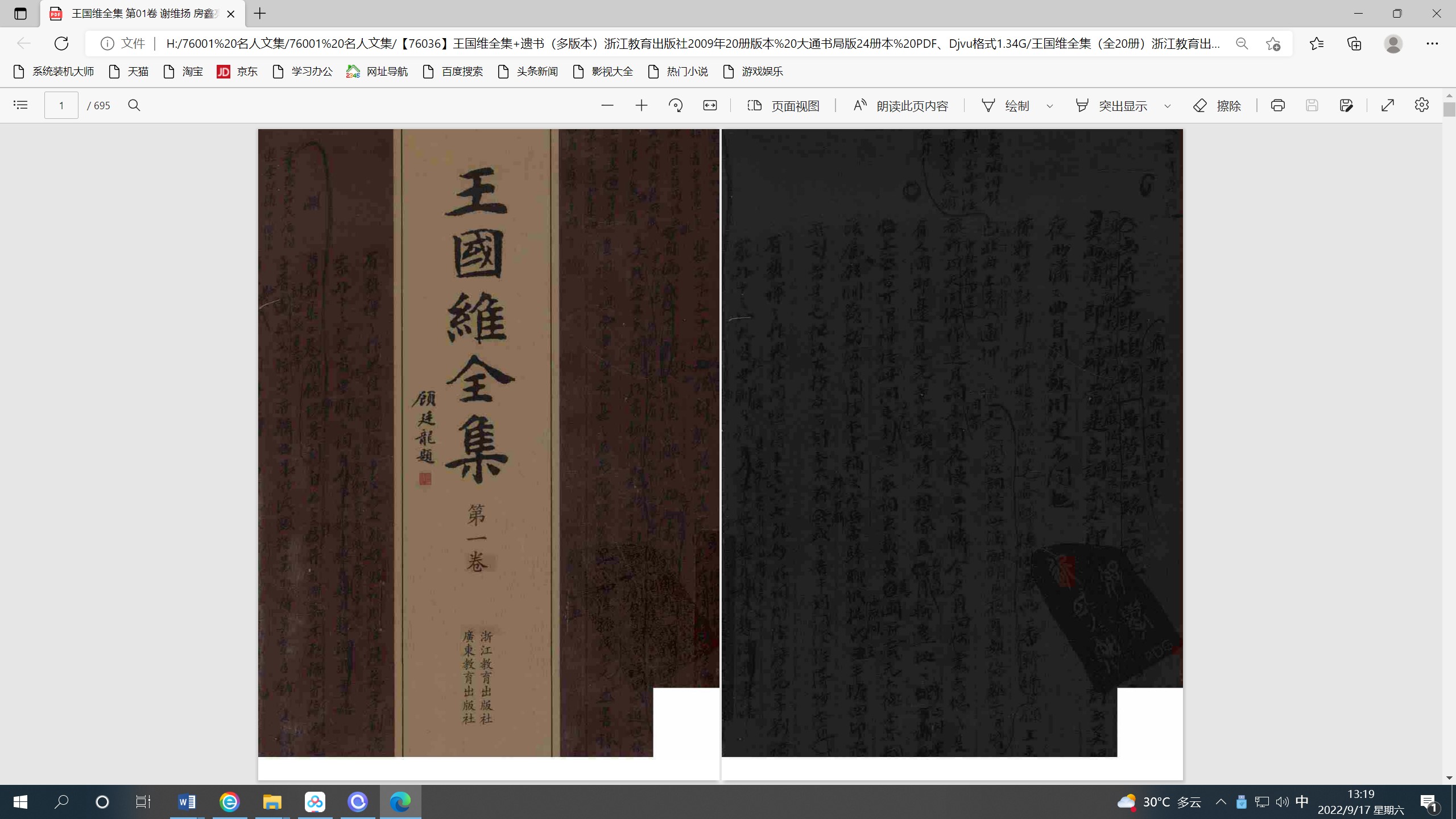Start 朗读此页内容 read aloud
Screen dimensions: 1456x819
click(x=900, y=106)
